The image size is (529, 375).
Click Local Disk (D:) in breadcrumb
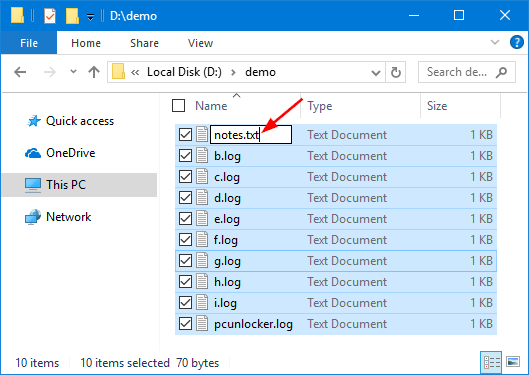tap(184, 72)
